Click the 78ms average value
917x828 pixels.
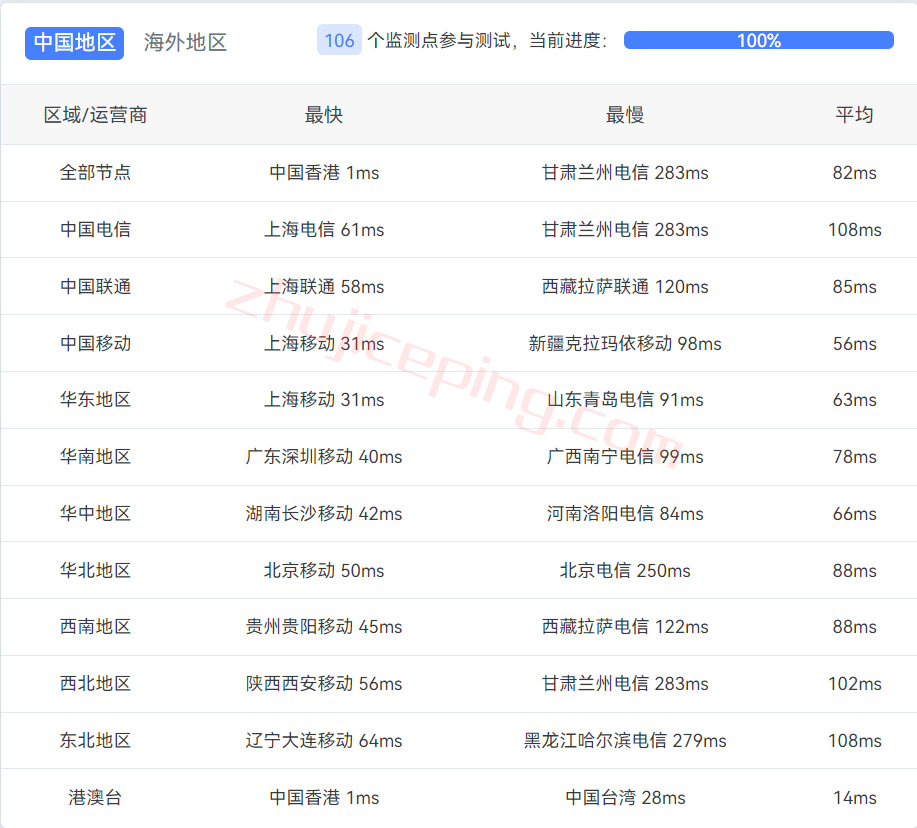pyautogui.click(x=854, y=456)
